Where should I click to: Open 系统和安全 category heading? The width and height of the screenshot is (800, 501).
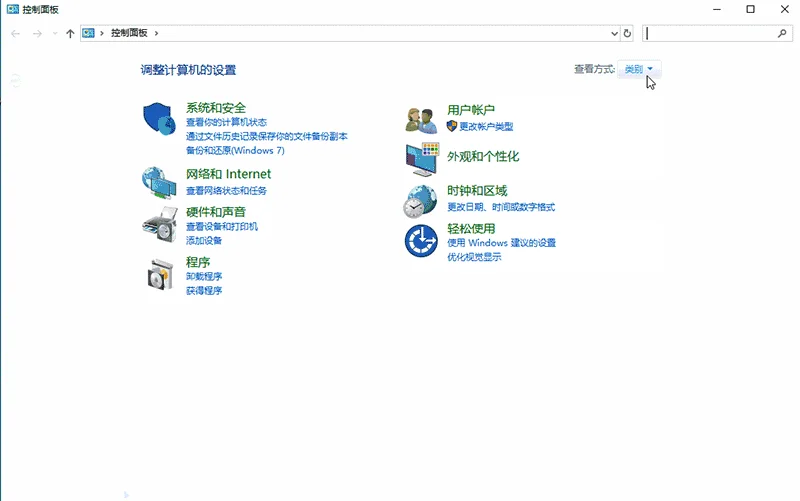[x=216, y=108]
